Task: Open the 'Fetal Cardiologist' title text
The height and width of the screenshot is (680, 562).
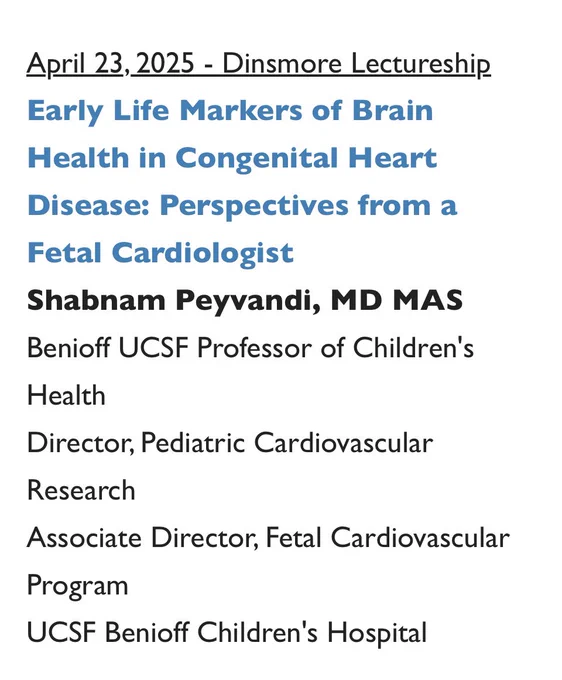Action: 160,253
